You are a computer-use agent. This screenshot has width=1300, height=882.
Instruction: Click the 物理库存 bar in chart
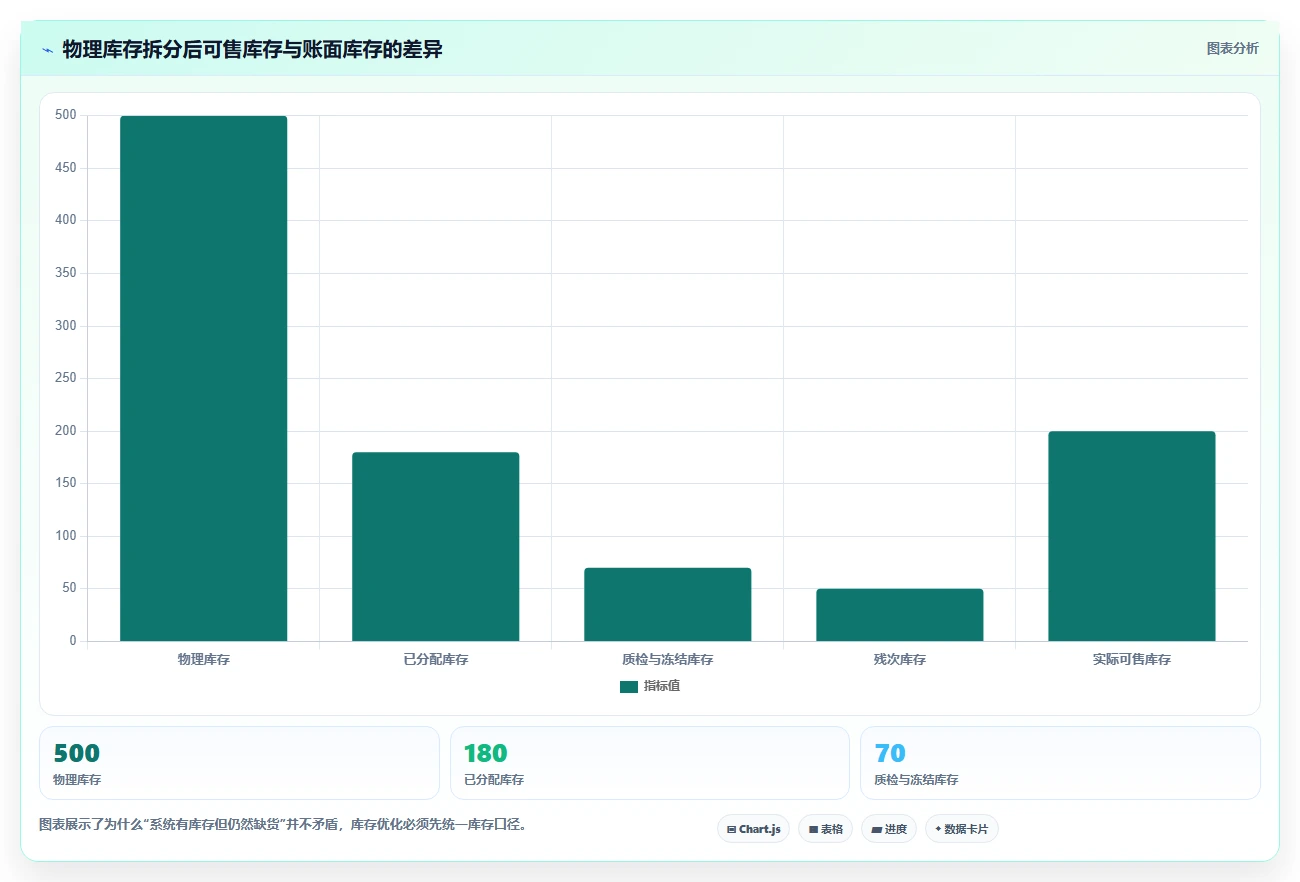(x=204, y=378)
